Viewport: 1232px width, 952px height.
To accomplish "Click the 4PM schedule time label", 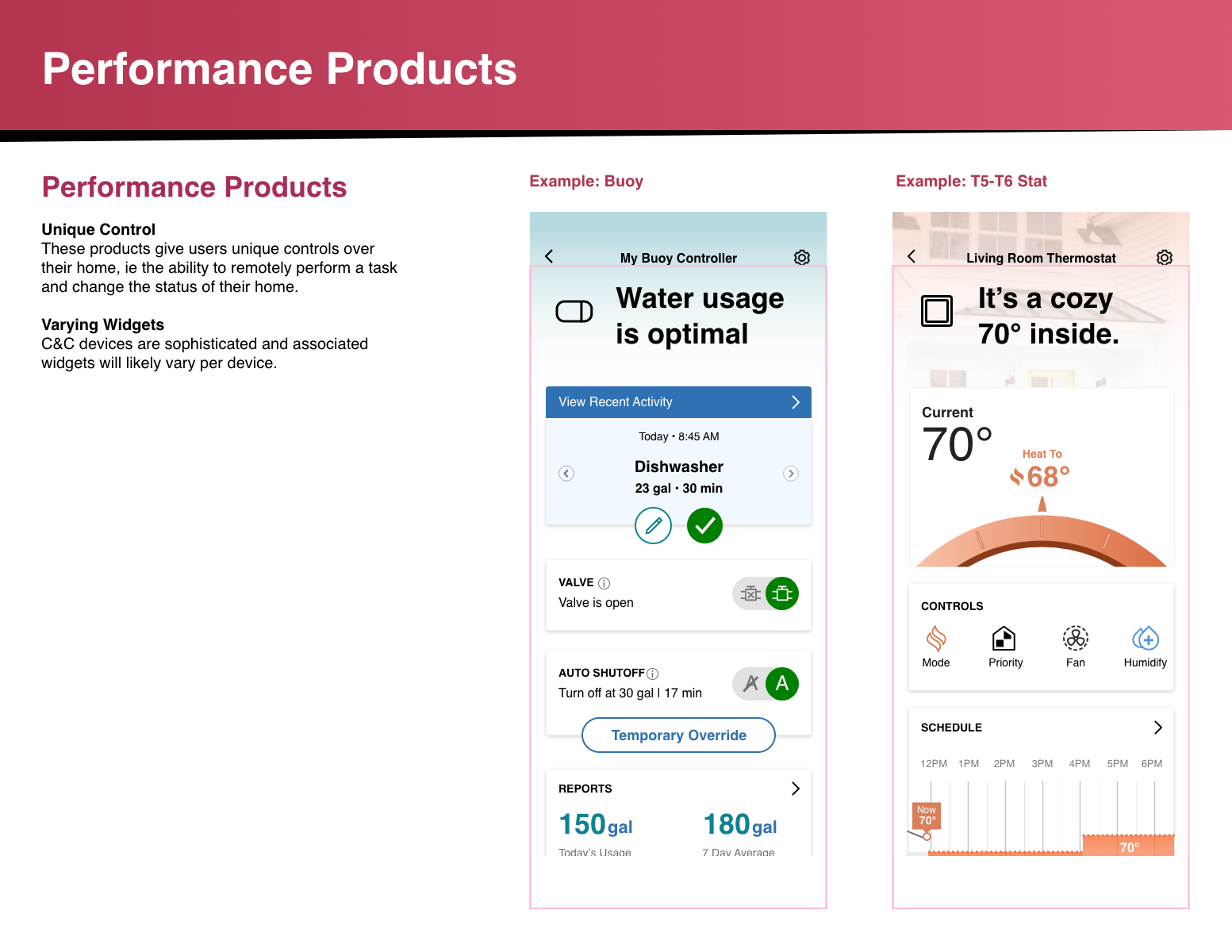I will click(x=1079, y=764).
